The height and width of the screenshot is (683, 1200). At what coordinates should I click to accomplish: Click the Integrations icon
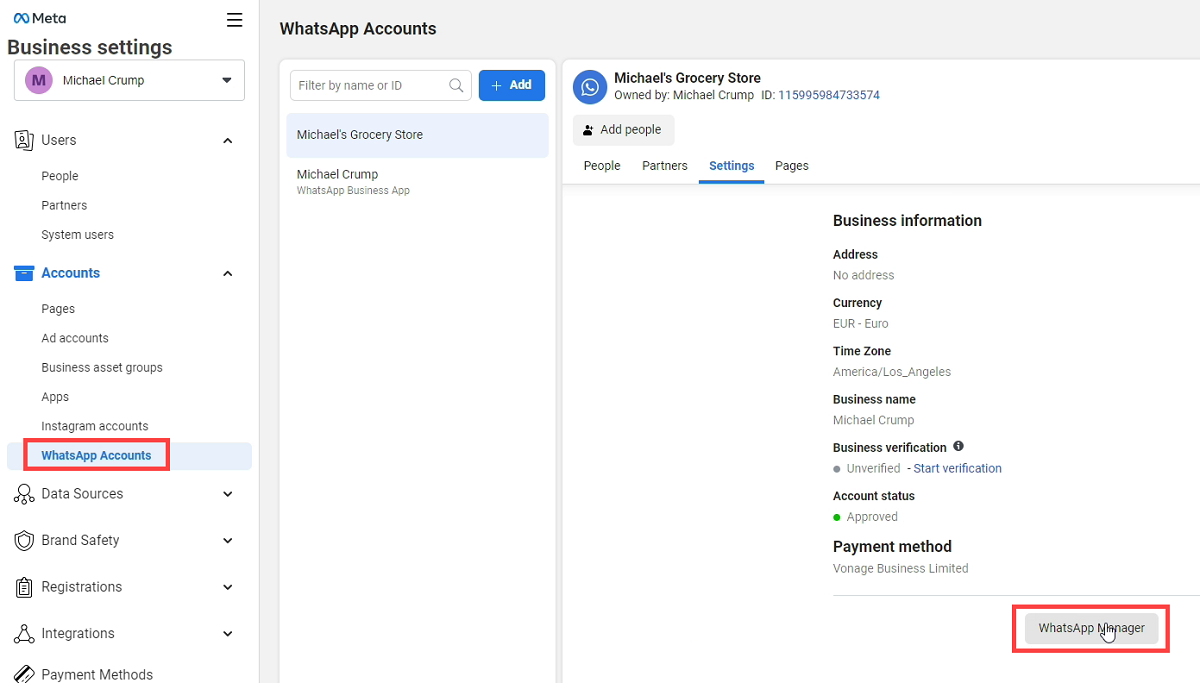pyautogui.click(x=24, y=634)
